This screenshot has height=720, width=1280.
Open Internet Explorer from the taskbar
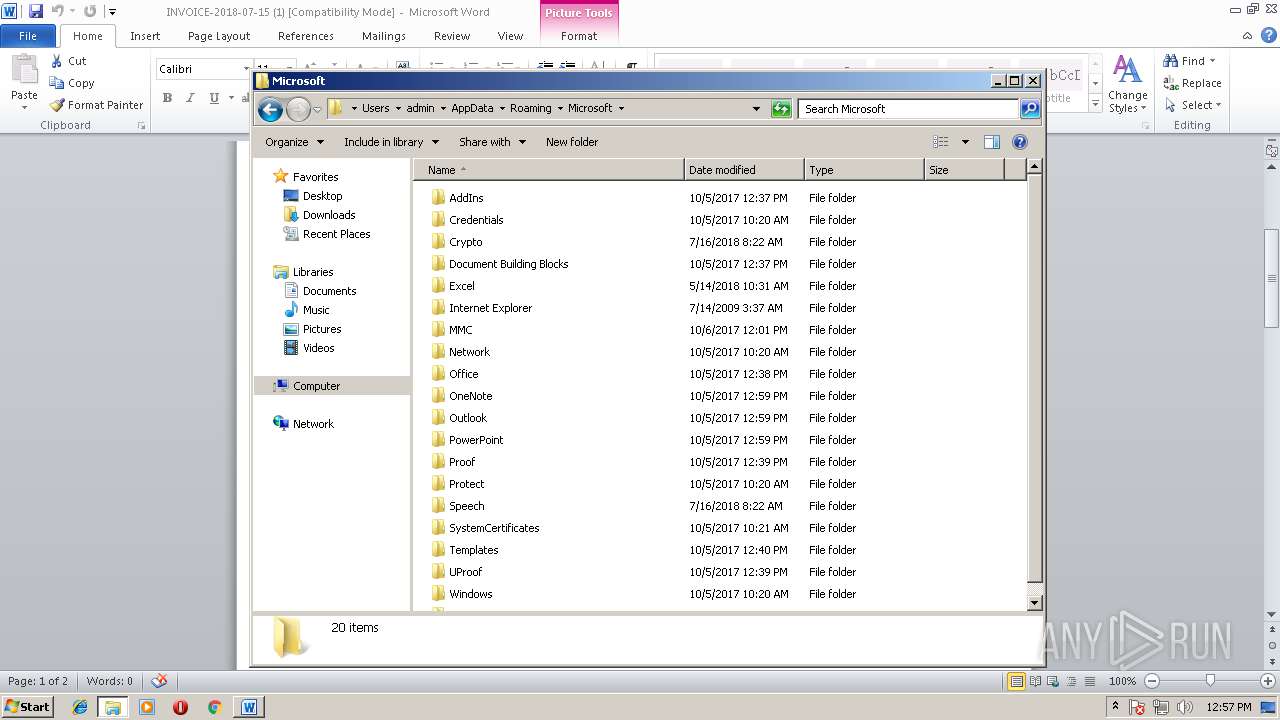point(80,707)
